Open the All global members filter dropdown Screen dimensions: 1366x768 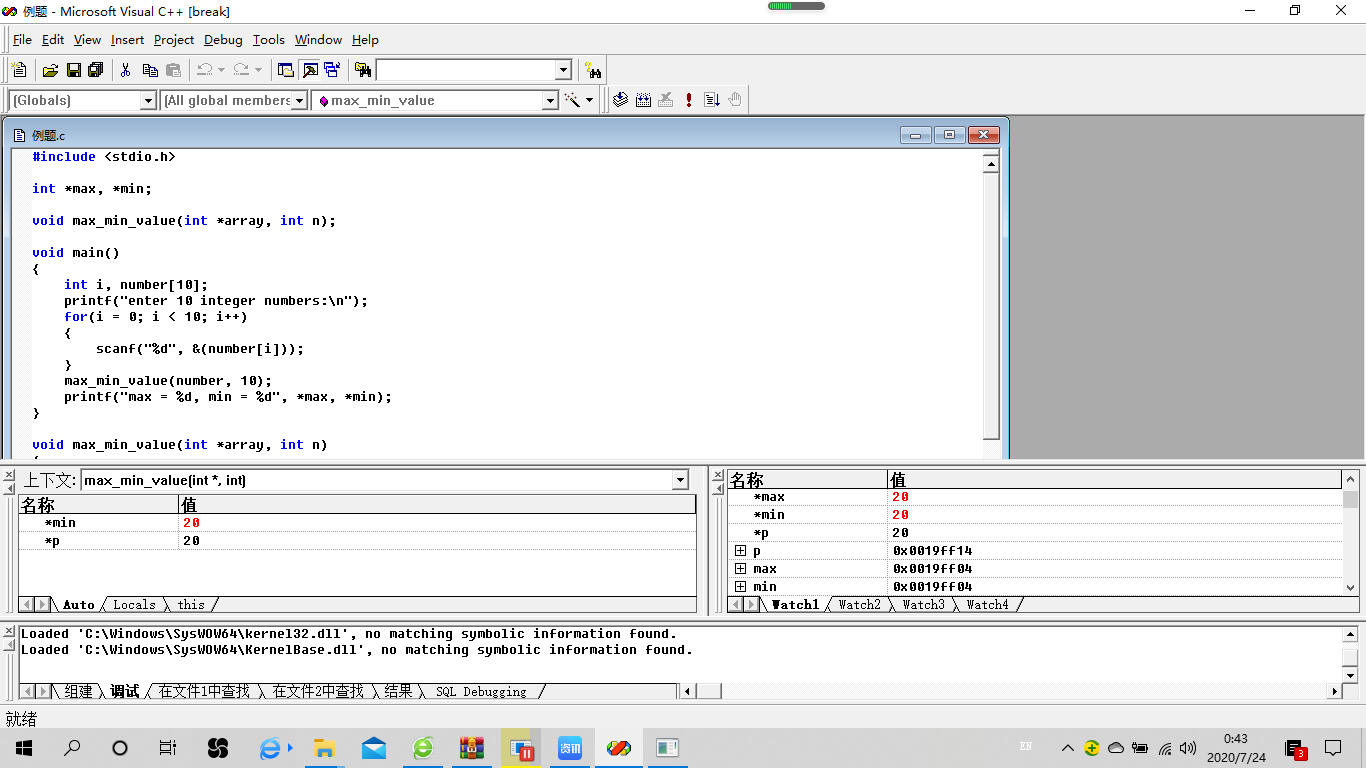point(298,100)
